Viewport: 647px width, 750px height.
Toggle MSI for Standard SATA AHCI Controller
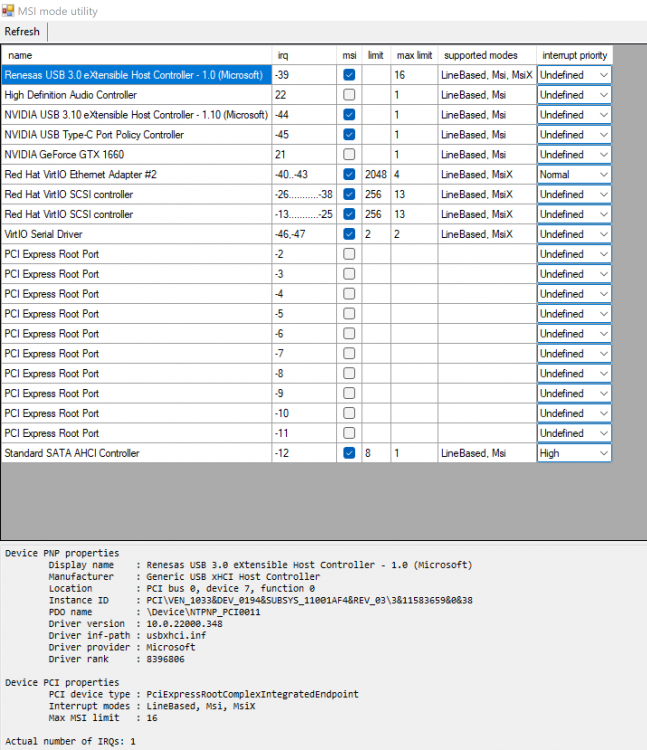tap(349, 453)
